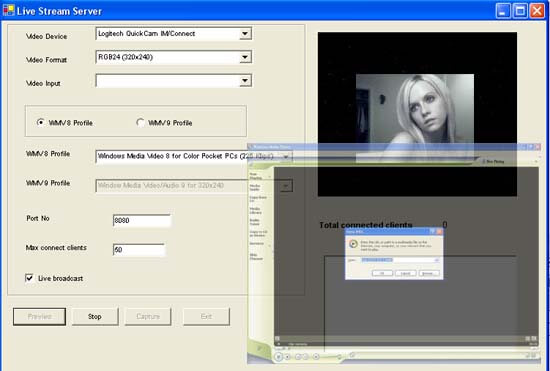The image size is (550, 371).
Task: Open Radio Tuner tab in Media Player
Action: click(255, 222)
